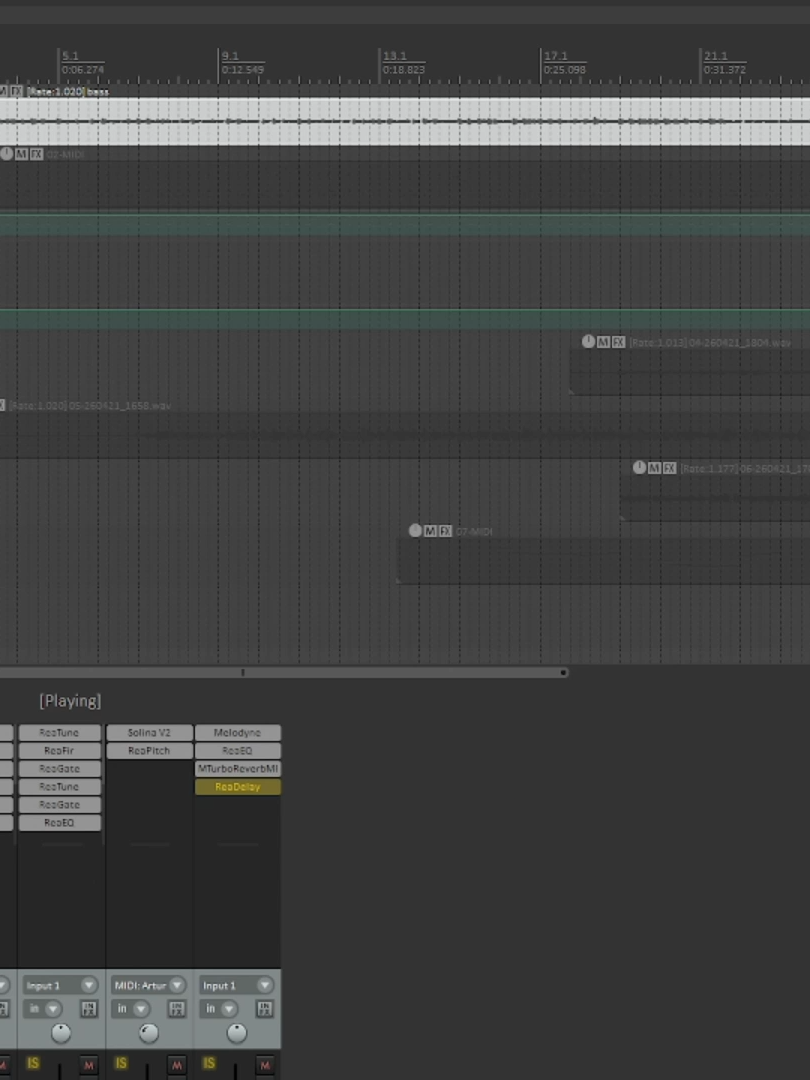
Task: Expand the 'in' monitor dropdown on the ReaTune strip
Action: [x=43, y=1009]
